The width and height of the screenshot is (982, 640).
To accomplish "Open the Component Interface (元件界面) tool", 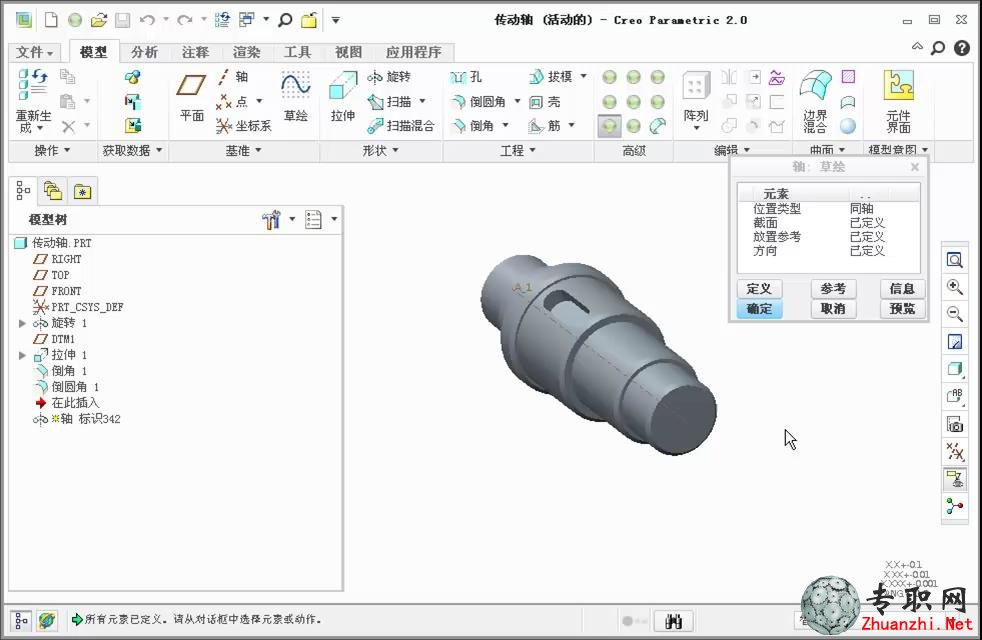I will point(899,100).
